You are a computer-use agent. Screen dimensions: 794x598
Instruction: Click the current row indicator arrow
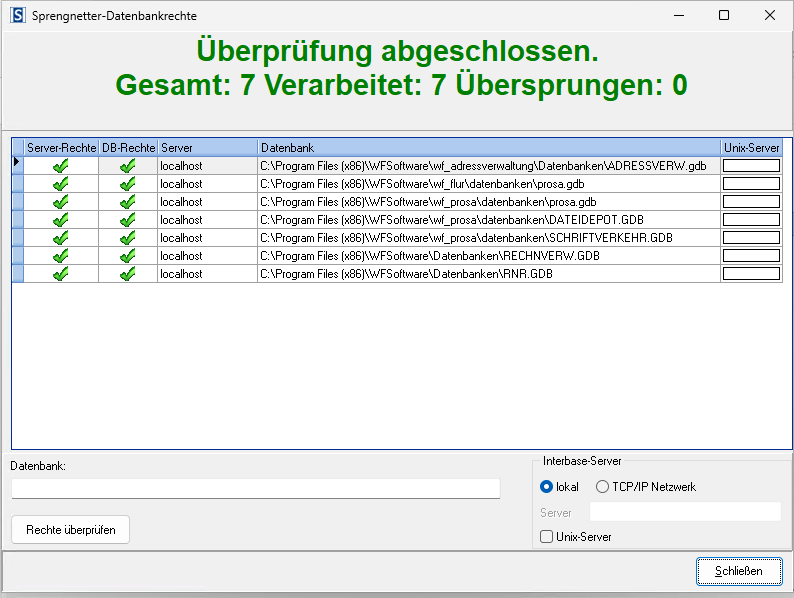pos(17,162)
